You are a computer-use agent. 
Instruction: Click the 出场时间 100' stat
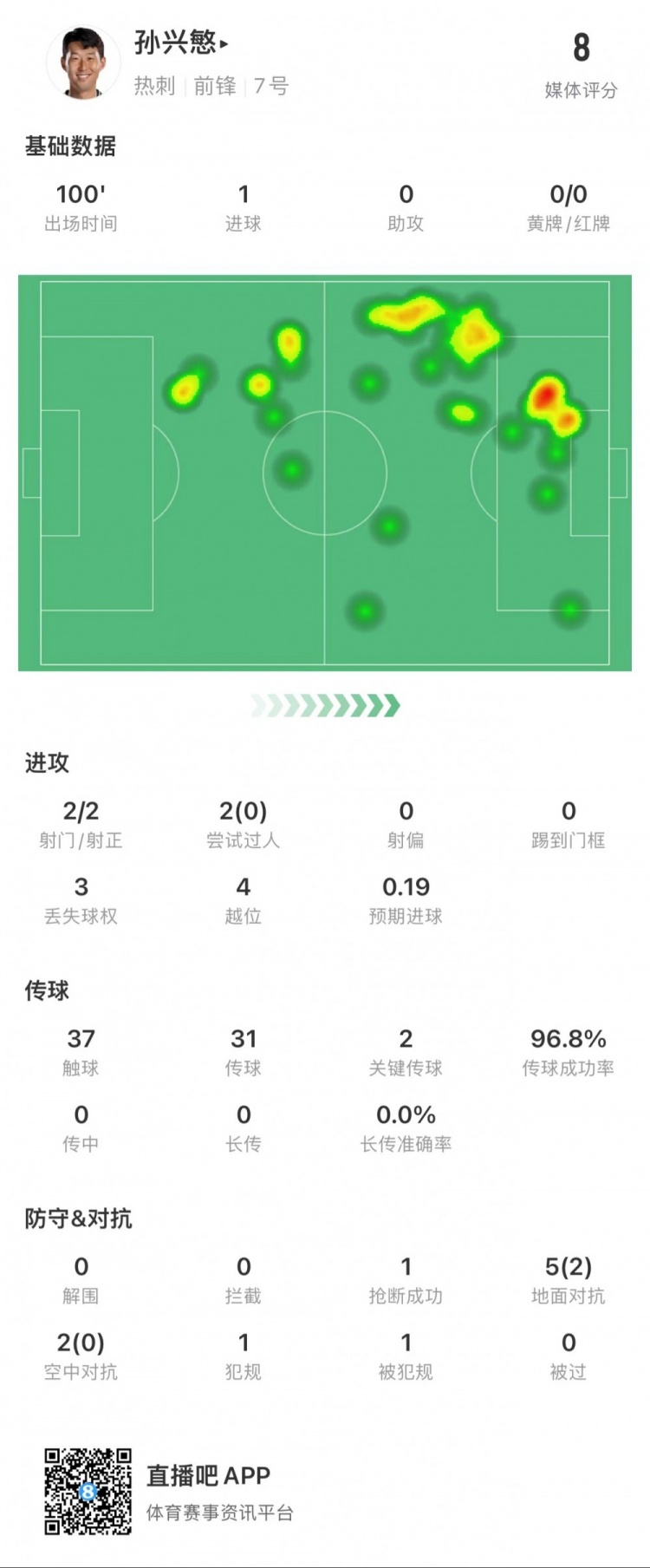click(x=81, y=206)
